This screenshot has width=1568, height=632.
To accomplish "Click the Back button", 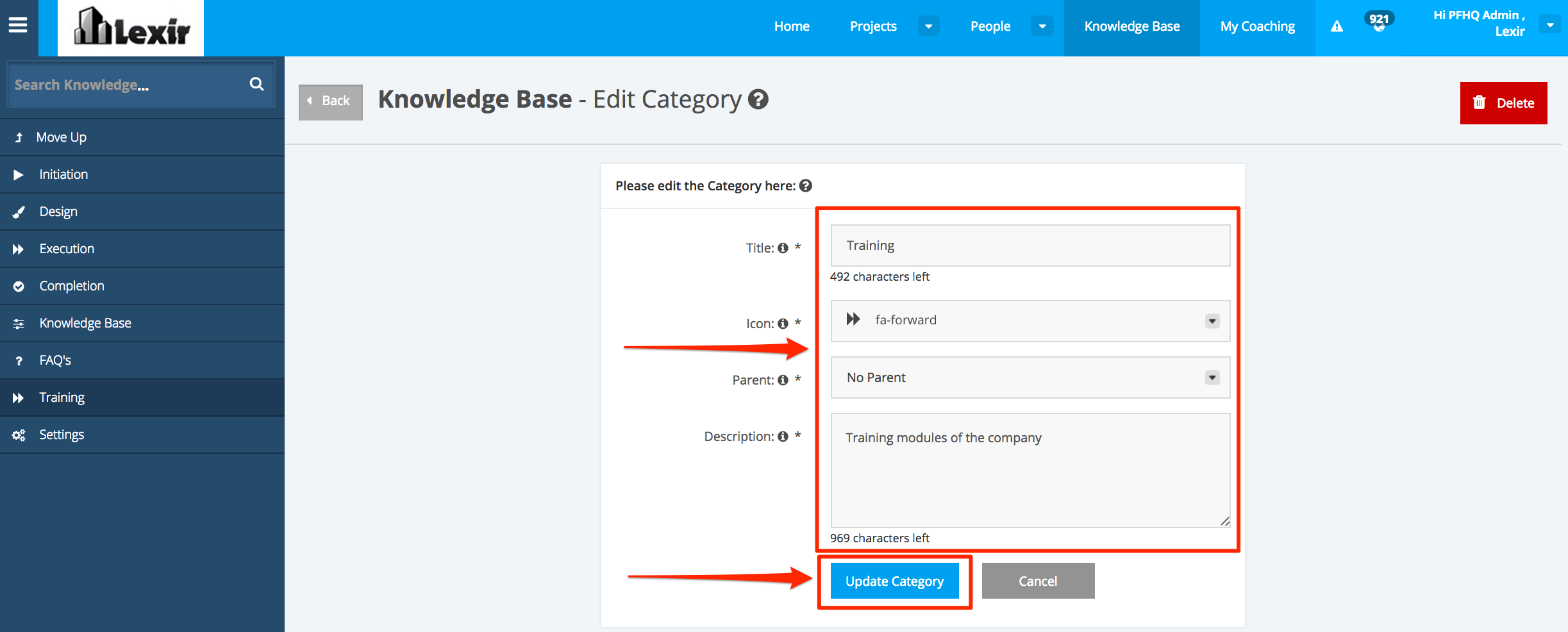I will [330, 101].
